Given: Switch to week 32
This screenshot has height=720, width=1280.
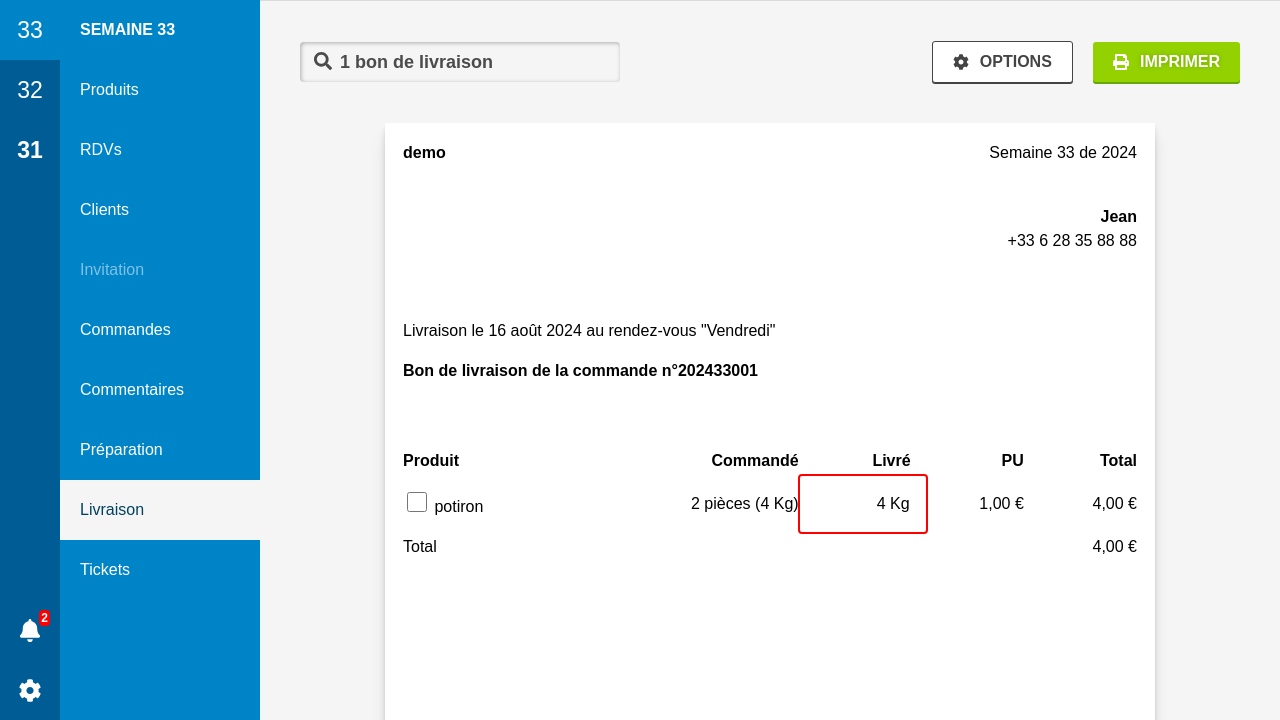Looking at the screenshot, I should pos(30,90).
